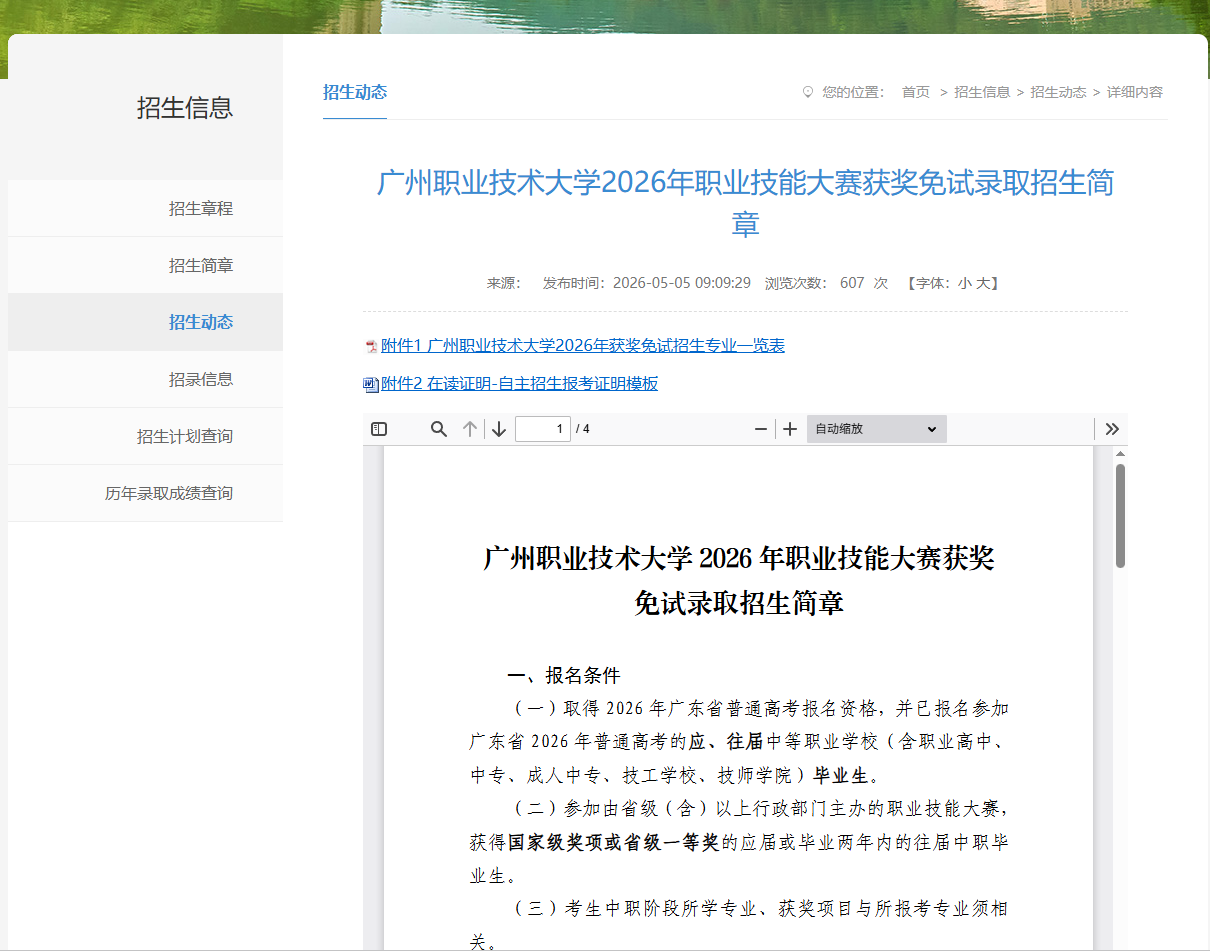The width and height of the screenshot is (1210, 951).
Task: Toggle the PDF viewer sidebar icon
Action: click(379, 429)
